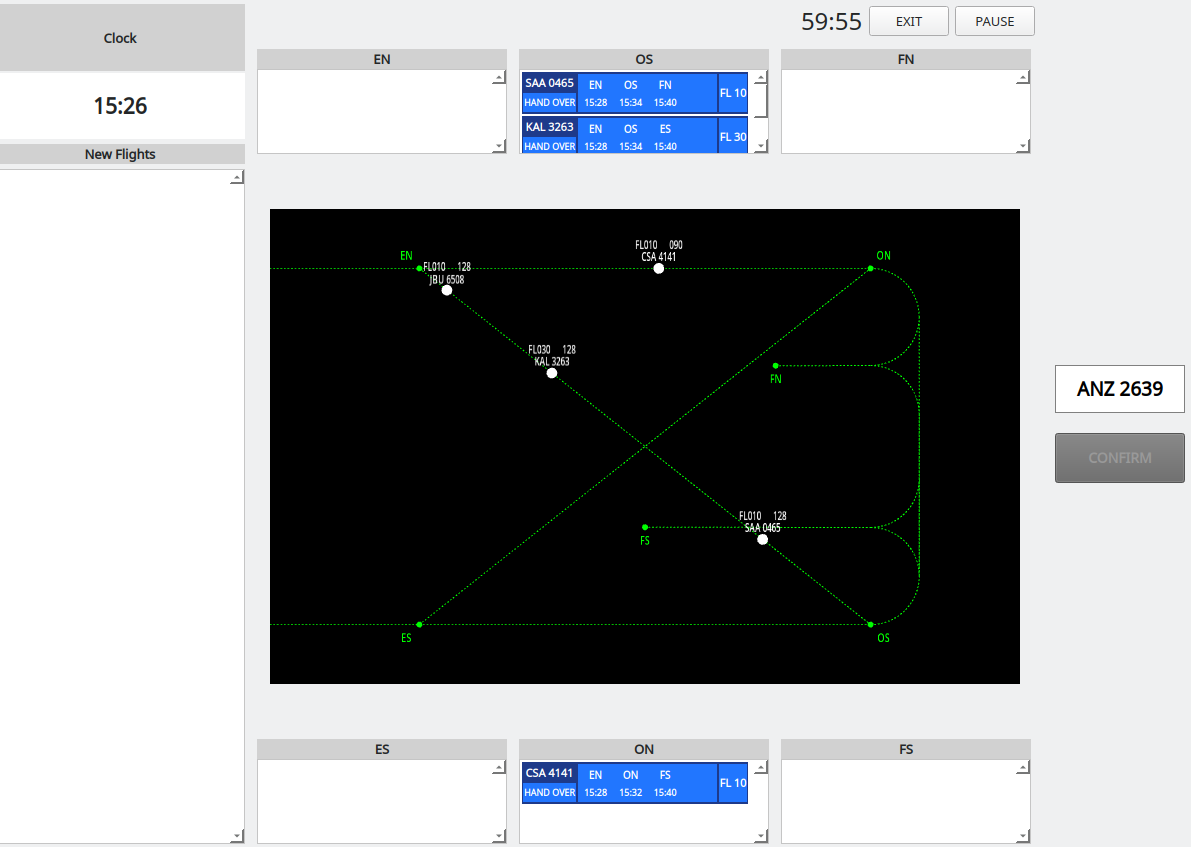Click the ON waypoint marker on the radar
Viewport: 1191px width, 847px height.
[869, 267]
